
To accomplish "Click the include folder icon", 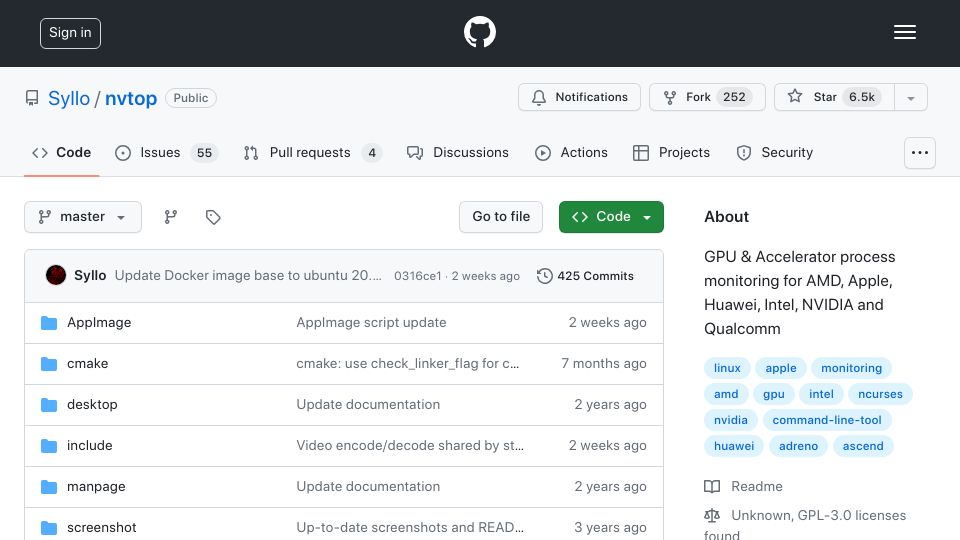I will point(49,446).
